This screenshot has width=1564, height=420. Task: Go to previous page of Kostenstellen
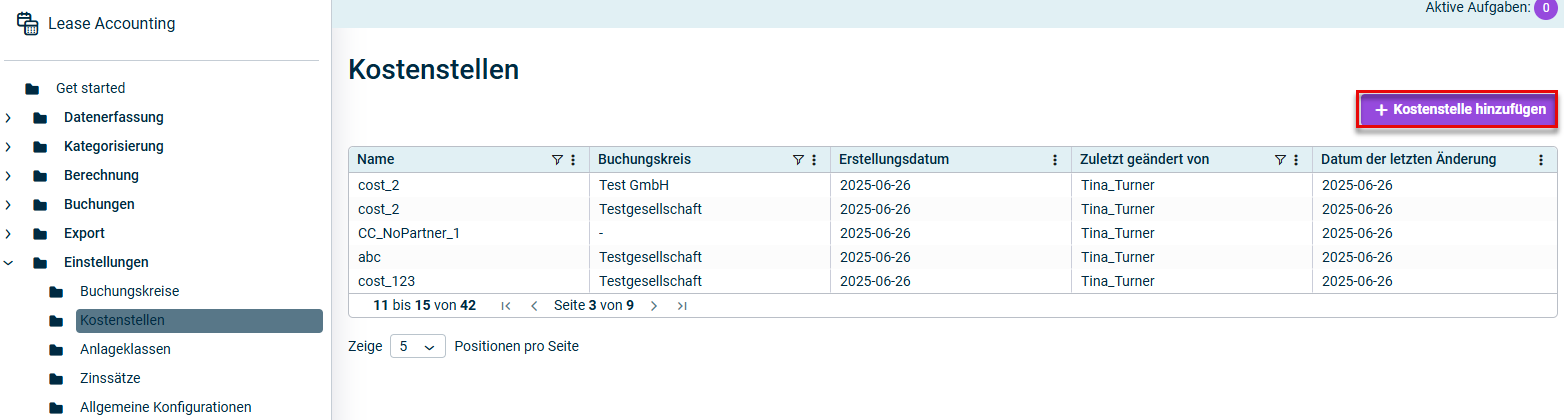click(x=534, y=306)
